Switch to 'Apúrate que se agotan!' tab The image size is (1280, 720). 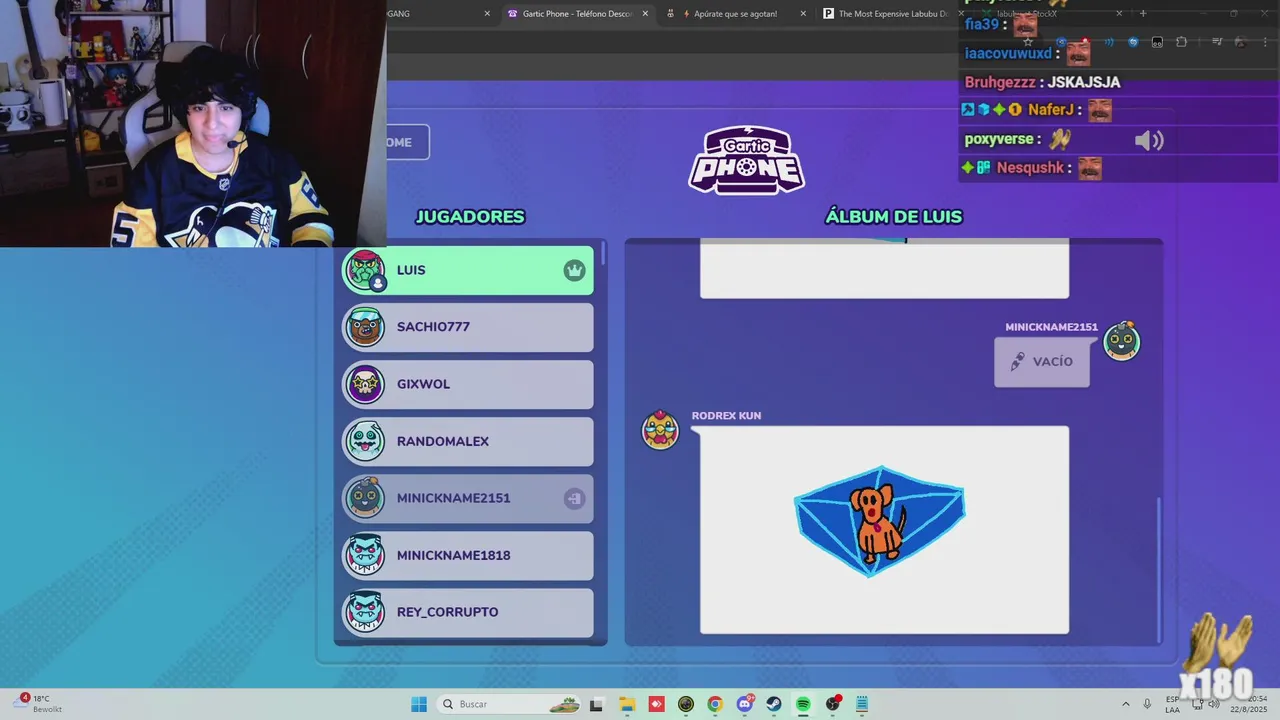pos(735,14)
